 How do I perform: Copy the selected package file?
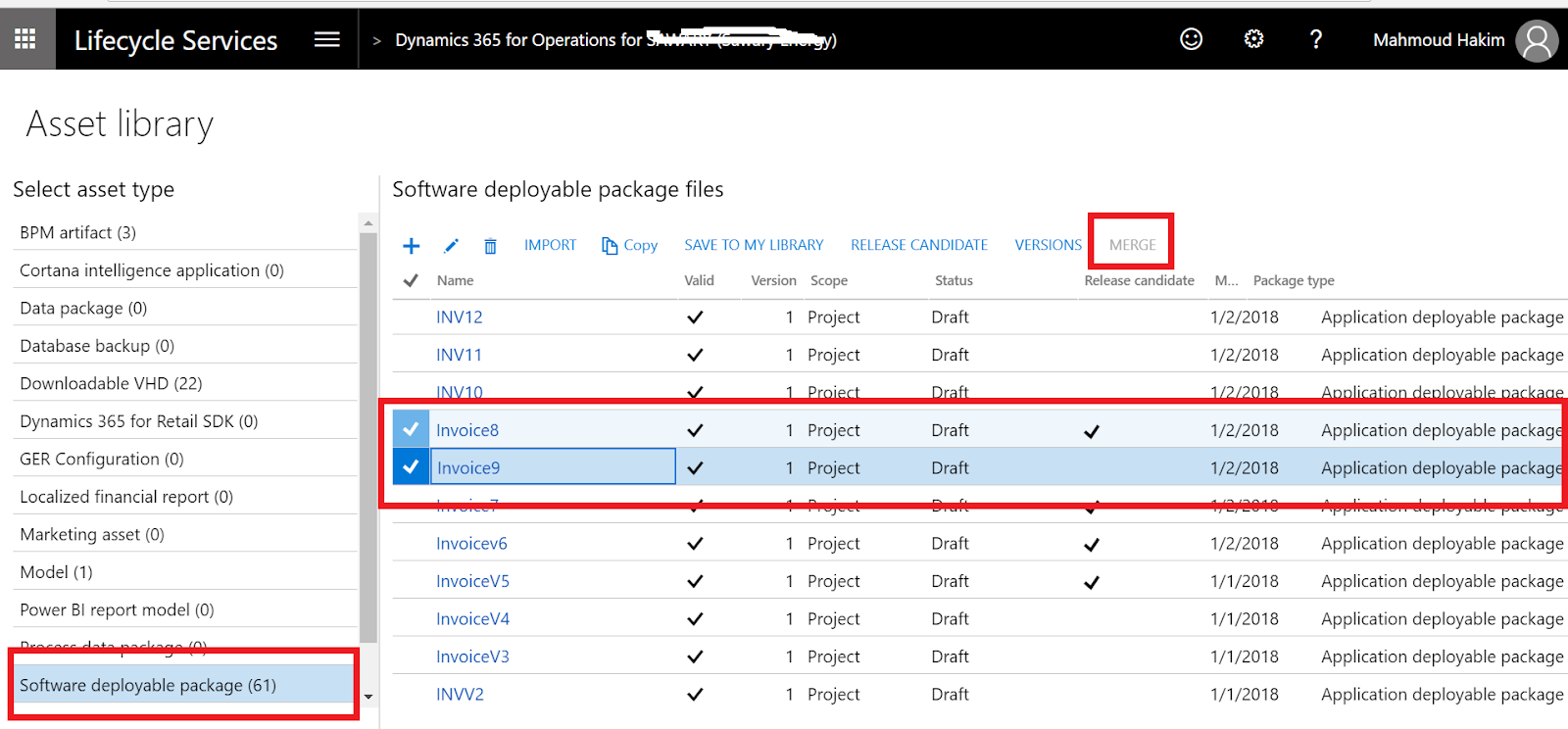[x=629, y=245]
